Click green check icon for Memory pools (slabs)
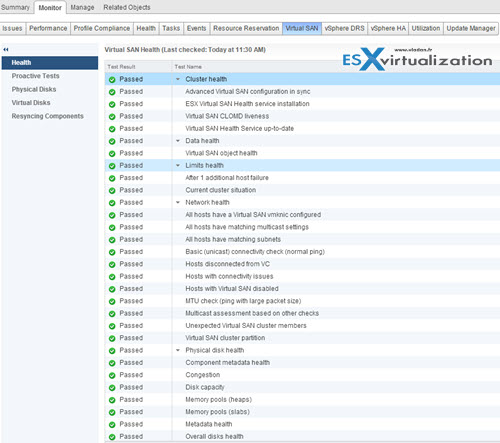500x443 pixels. pyautogui.click(x=112, y=412)
